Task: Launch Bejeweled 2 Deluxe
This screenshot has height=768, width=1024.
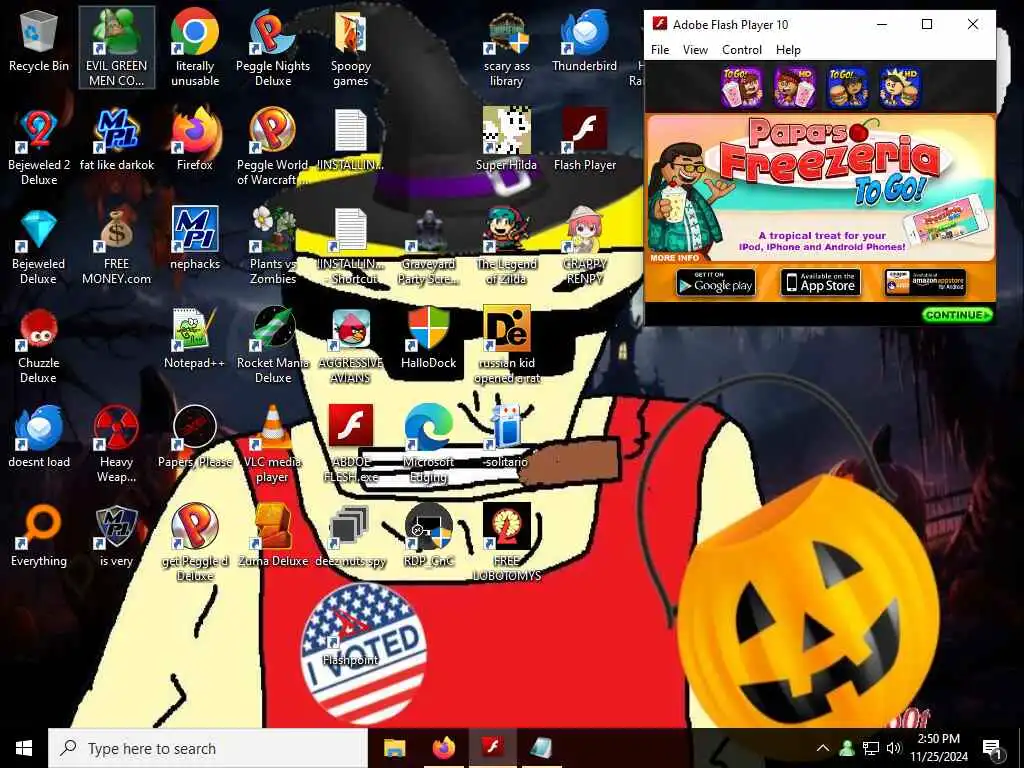Action: point(39,146)
